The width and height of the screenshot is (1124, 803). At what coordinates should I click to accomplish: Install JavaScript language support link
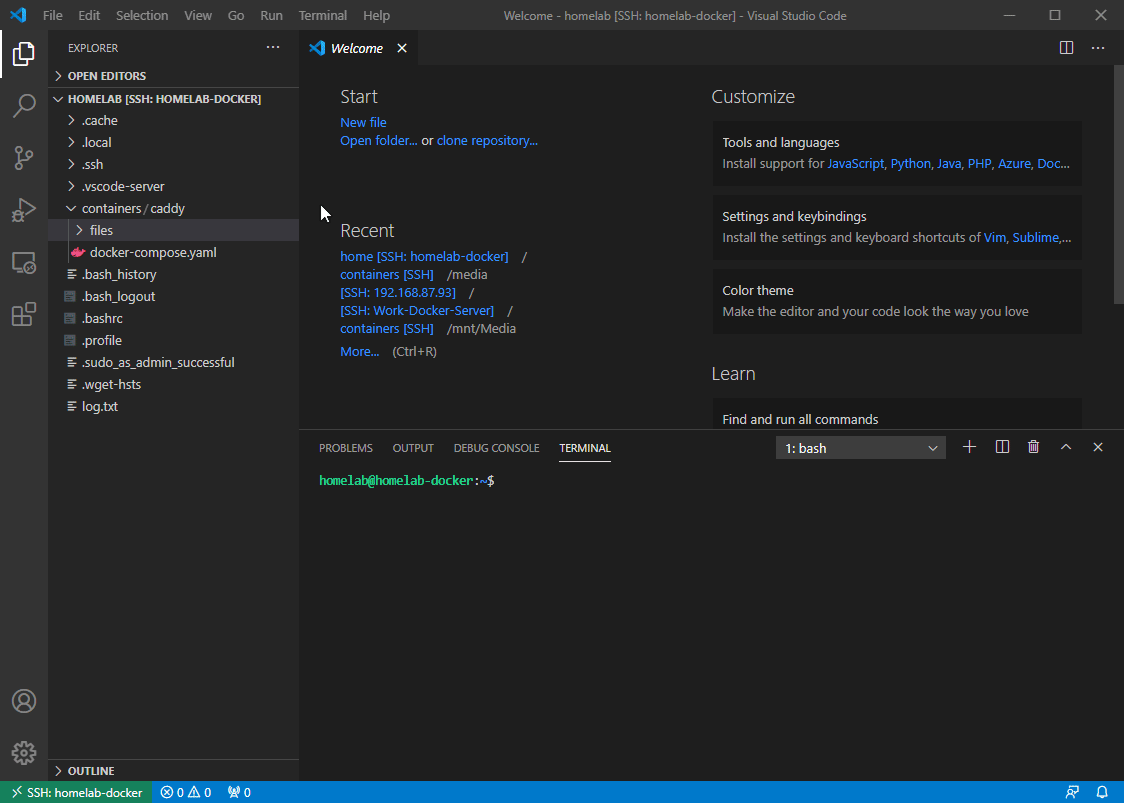coord(856,163)
